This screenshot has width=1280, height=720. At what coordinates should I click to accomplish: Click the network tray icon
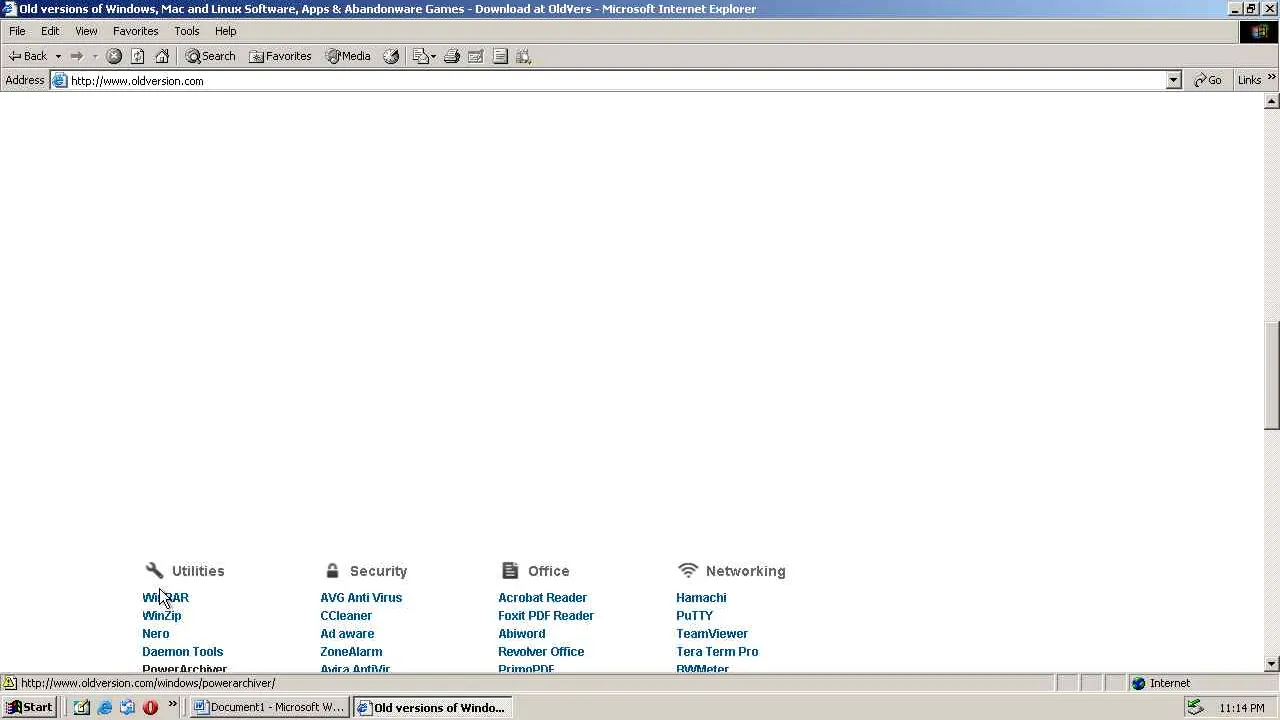[x=1194, y=707]
